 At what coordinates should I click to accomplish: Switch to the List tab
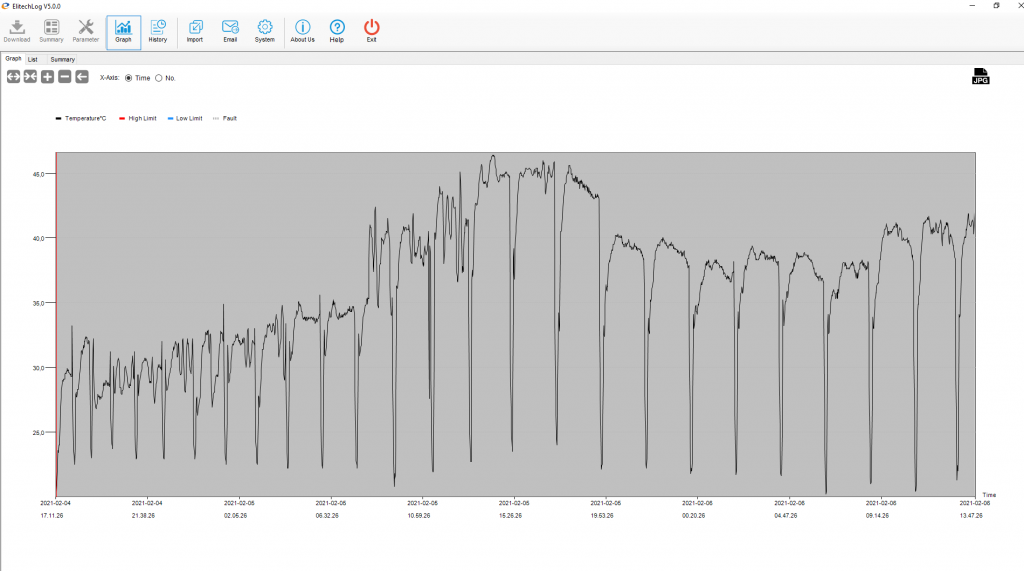(x=33, y=59)
